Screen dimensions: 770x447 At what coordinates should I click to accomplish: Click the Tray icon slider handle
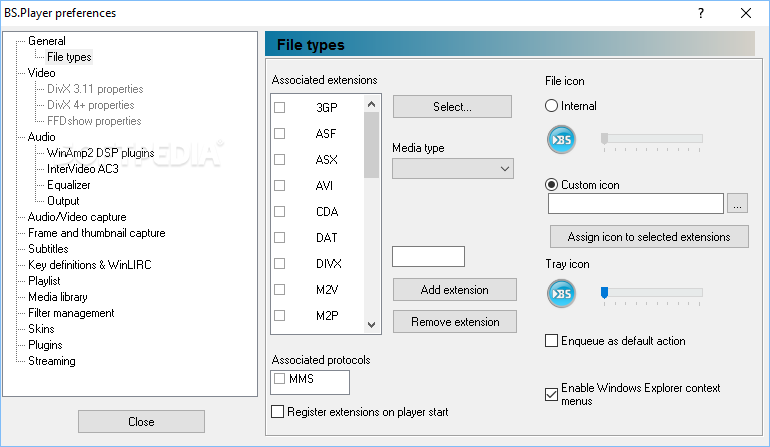(605, 293)
